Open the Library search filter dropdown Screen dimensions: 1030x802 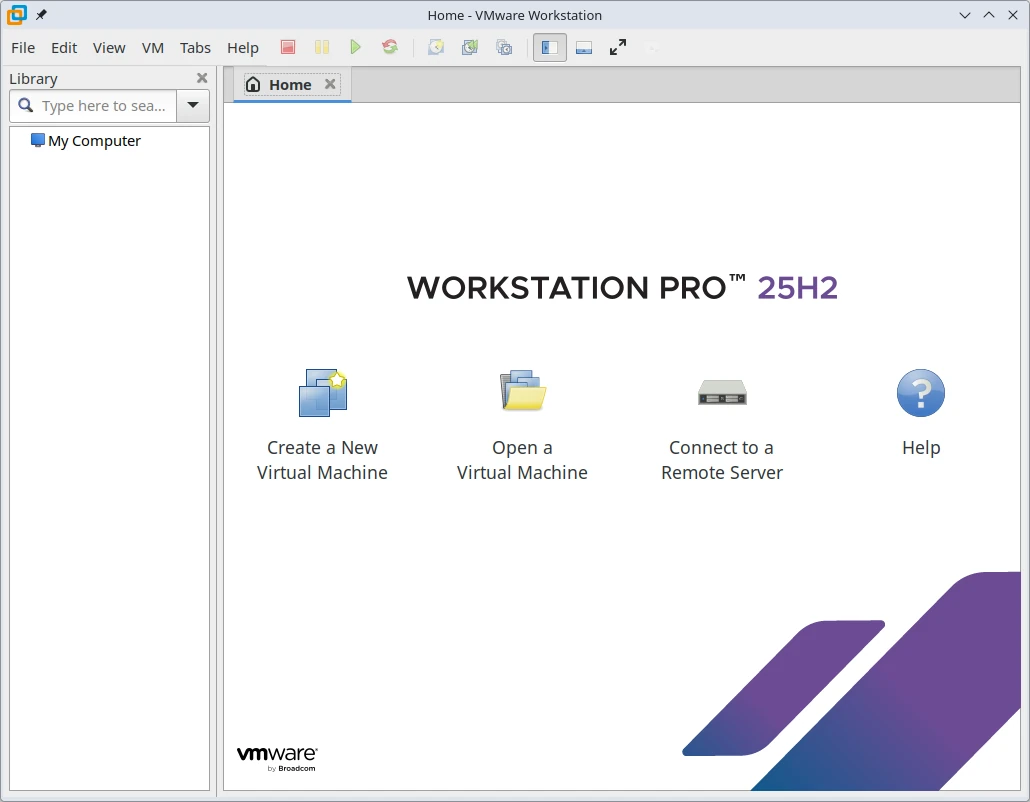click(192, 105)
